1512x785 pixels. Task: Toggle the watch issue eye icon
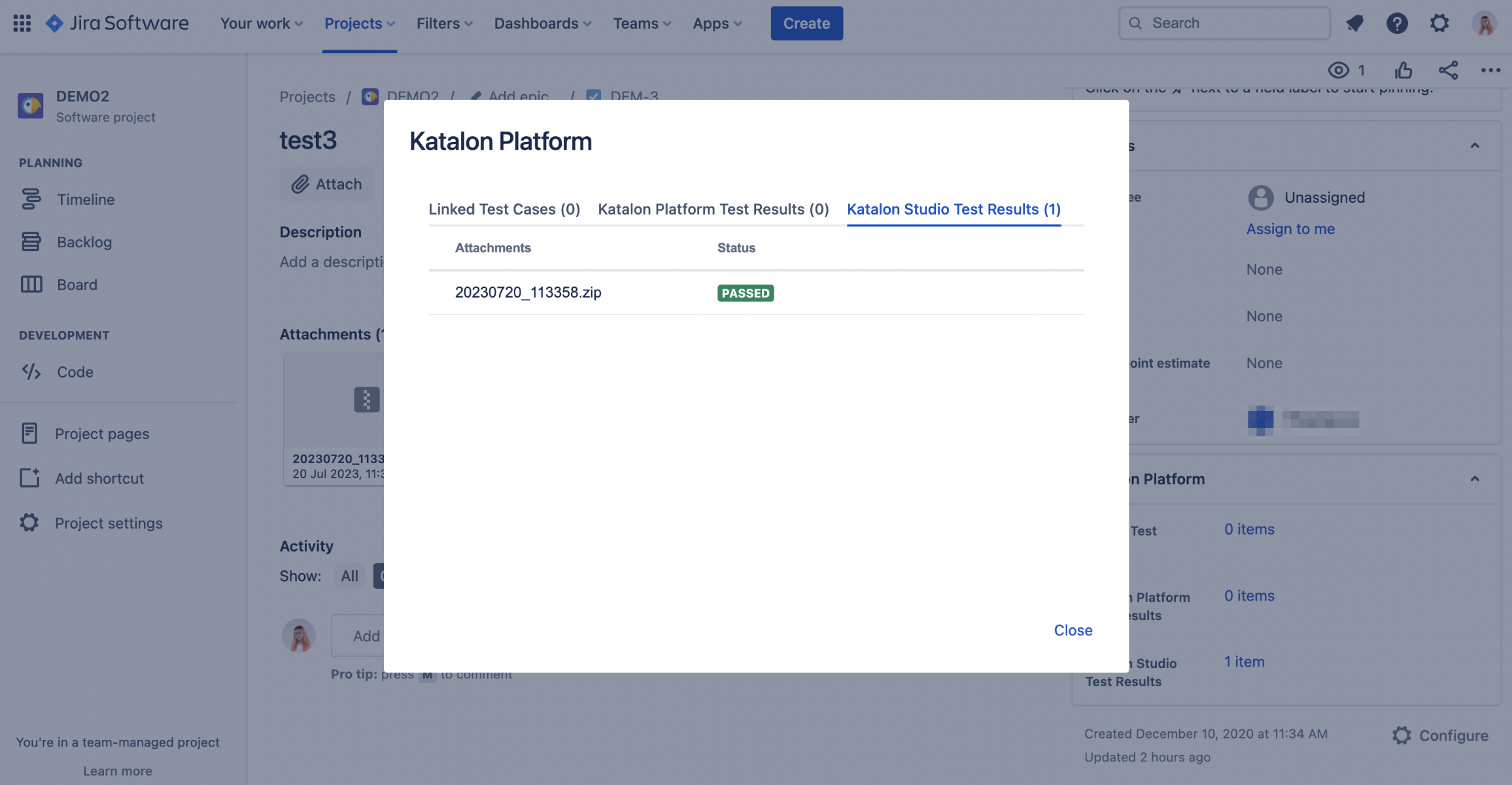point(1339,70)
